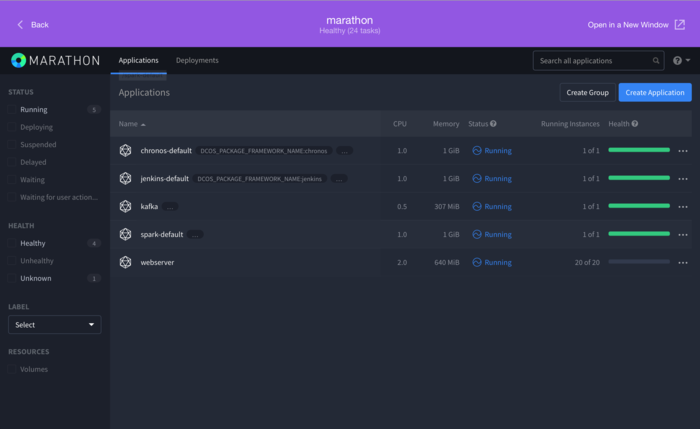Image resolution: width=700 pixels, height=429 pixels.
Task: Click the search magnifier icon
Action: tap(656, 61)
